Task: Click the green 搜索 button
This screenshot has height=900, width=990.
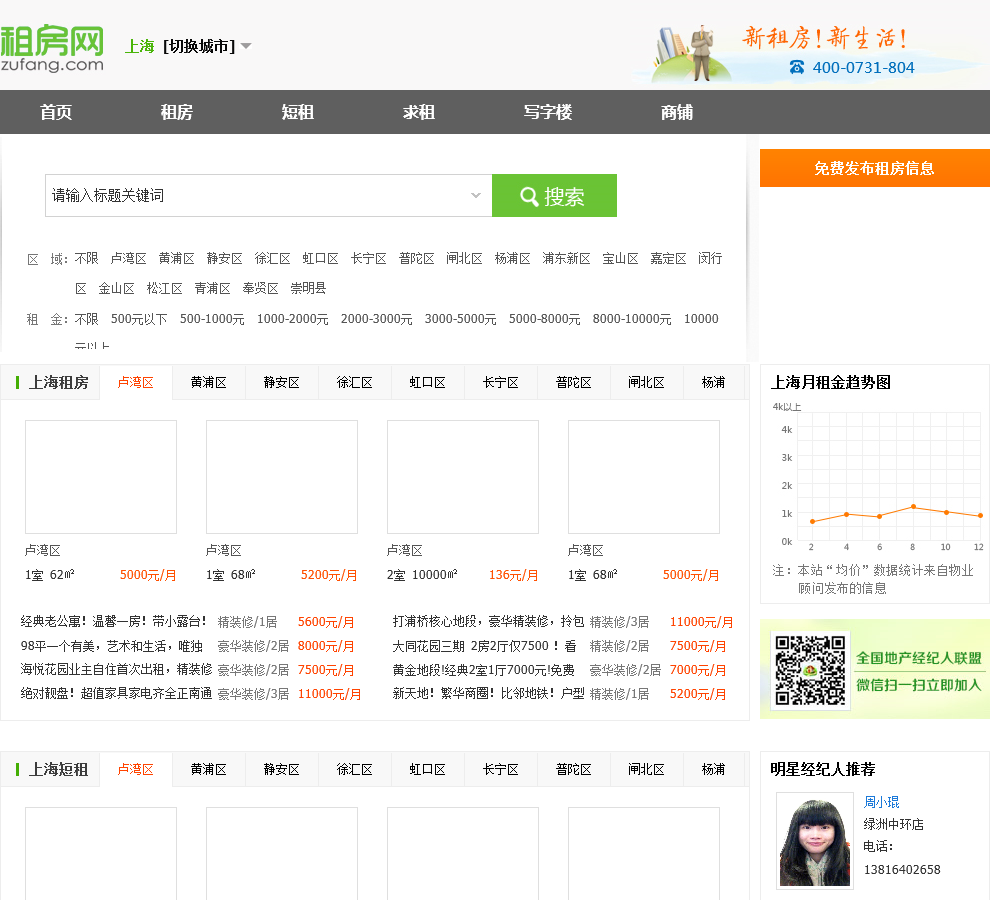Action: 554,196
